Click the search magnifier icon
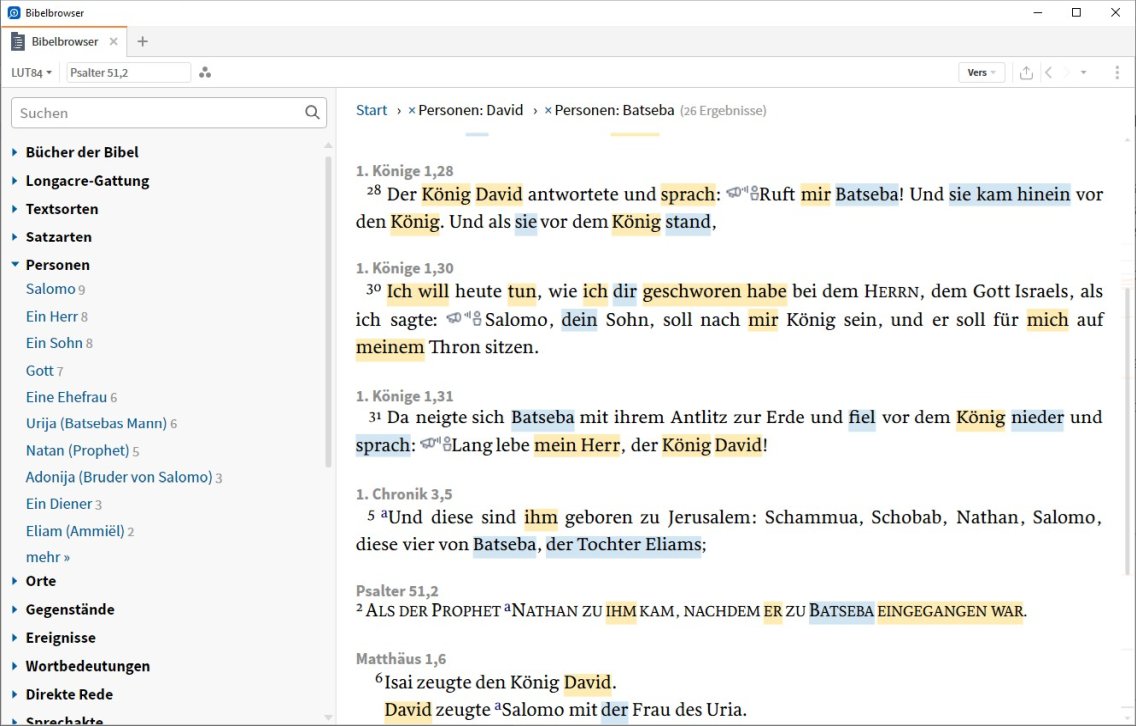 (312, 112)
